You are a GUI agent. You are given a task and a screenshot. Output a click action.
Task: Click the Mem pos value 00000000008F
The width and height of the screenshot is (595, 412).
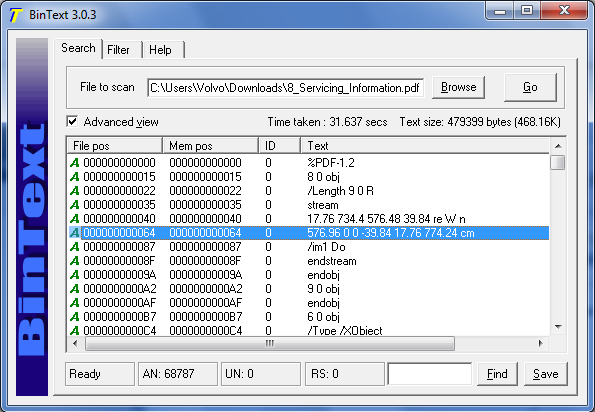[x=205, y=261]
